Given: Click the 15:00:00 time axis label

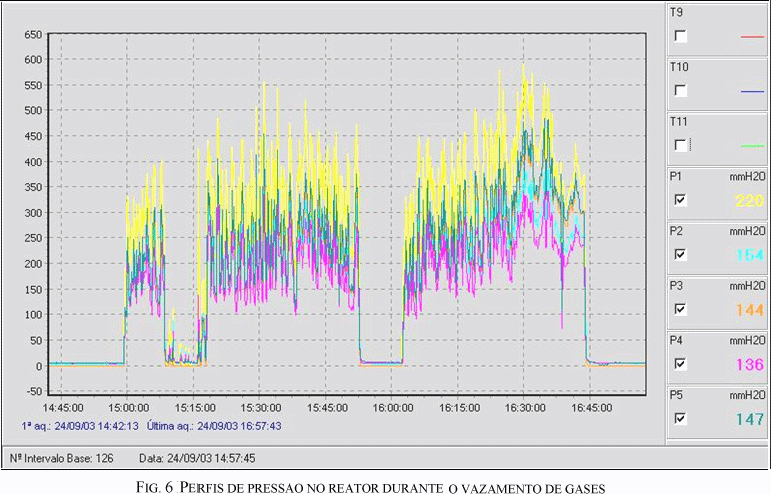Looking at the screenshot, I should 128,408.
